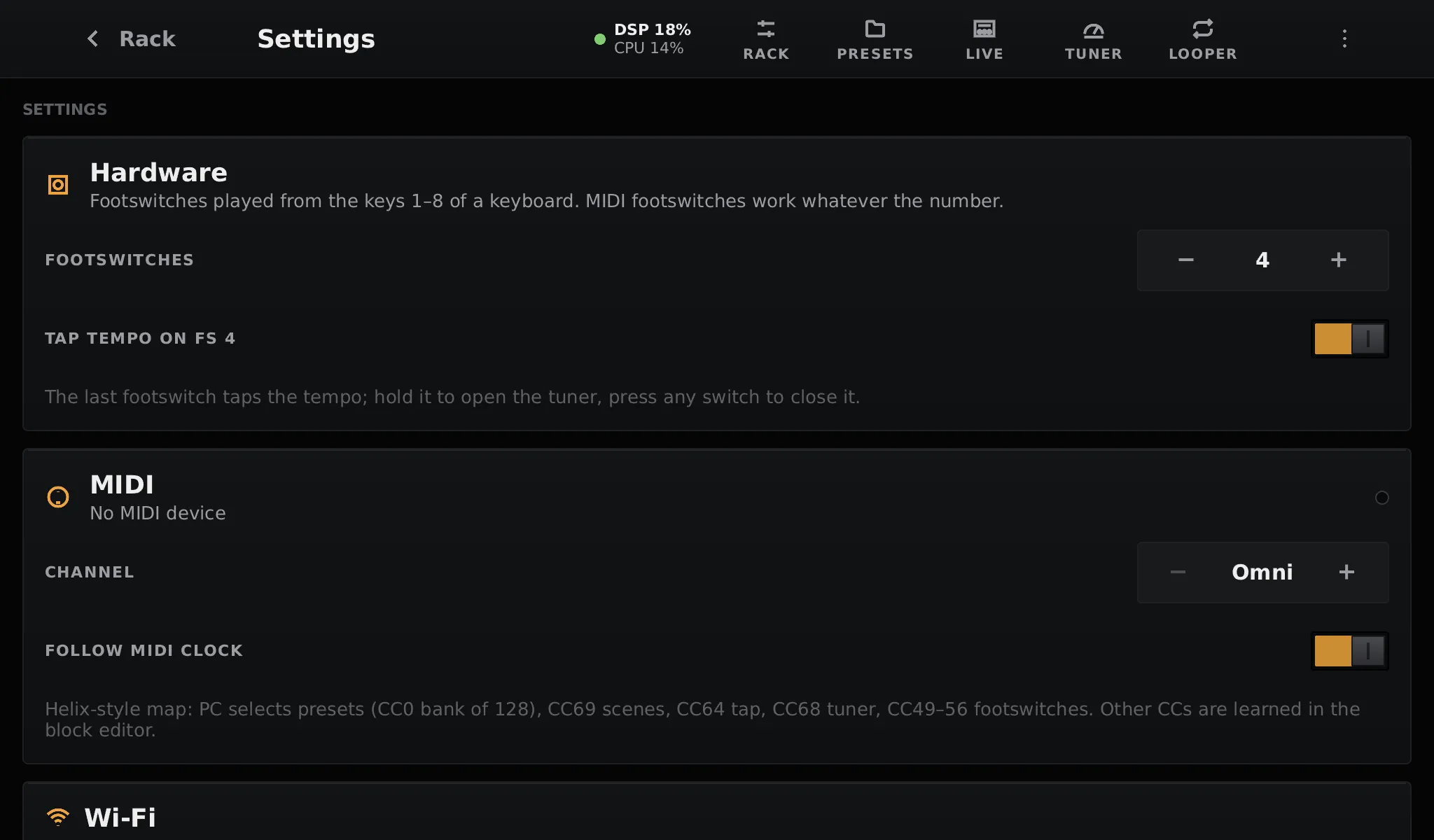
Task: Decrease the footswitches count
Action: coord(1185,260)
